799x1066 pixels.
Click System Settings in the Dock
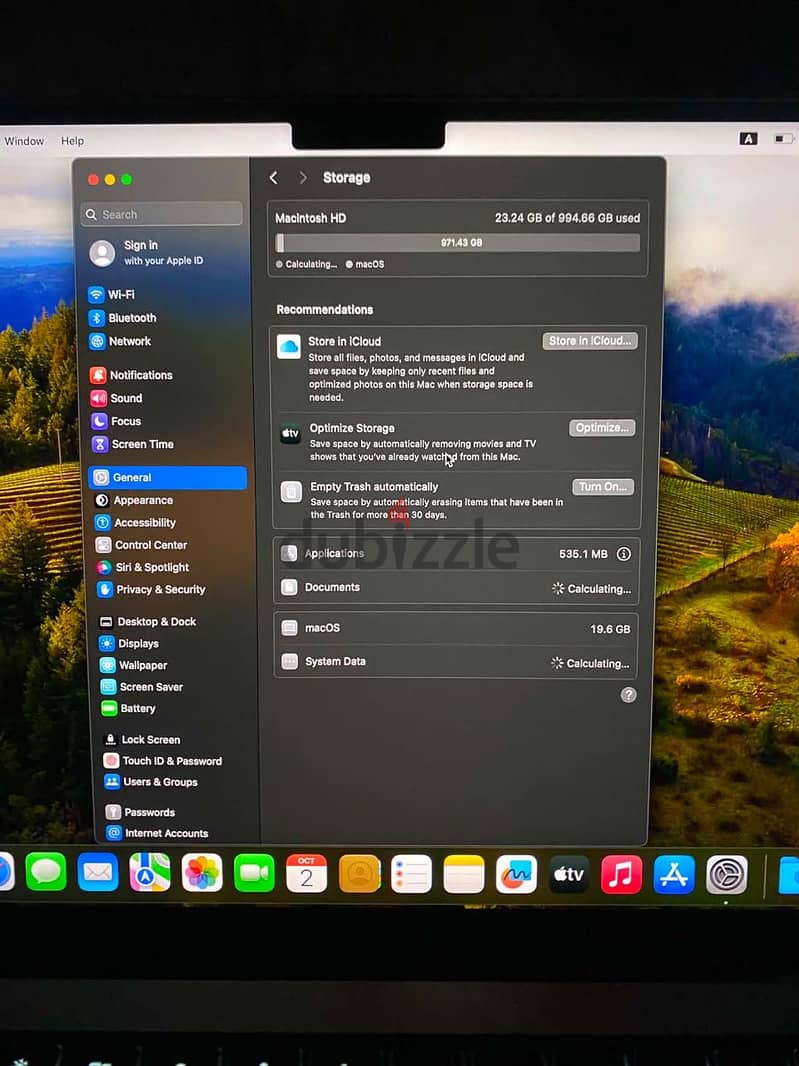point(726,875)
